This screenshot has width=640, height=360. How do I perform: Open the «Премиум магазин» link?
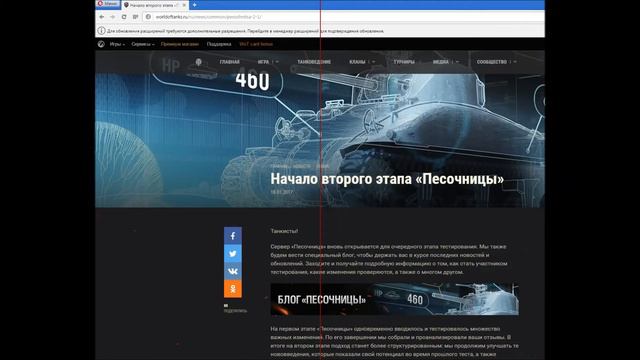tap(180, 44)
